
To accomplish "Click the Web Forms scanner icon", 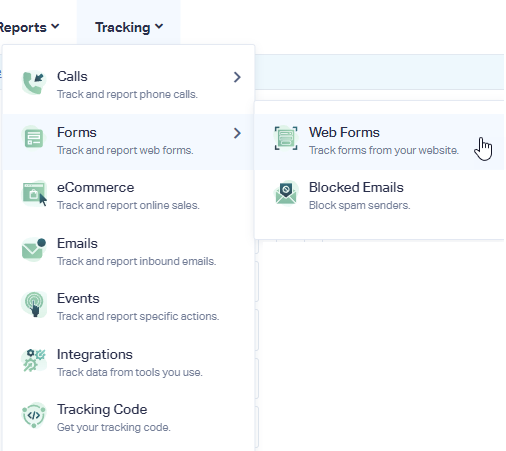I will tap(286, 138).
